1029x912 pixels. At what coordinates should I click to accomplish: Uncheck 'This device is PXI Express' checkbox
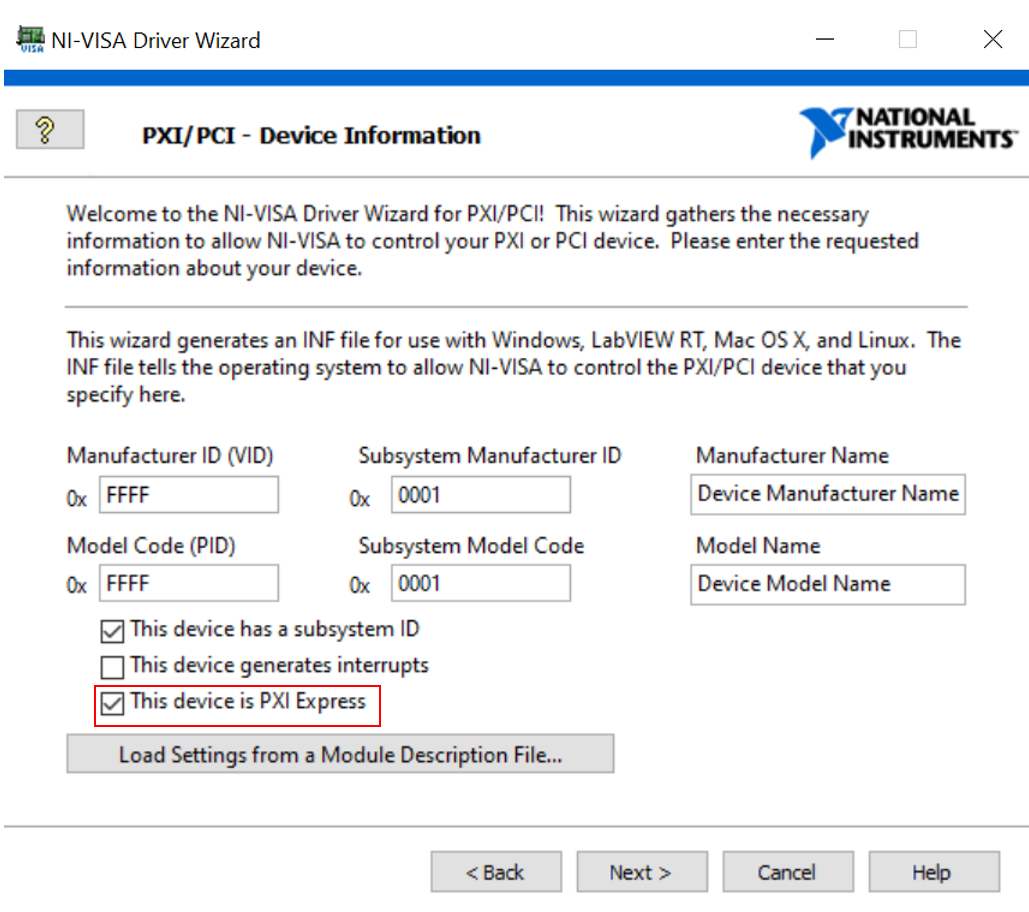[x=112, y=703]
